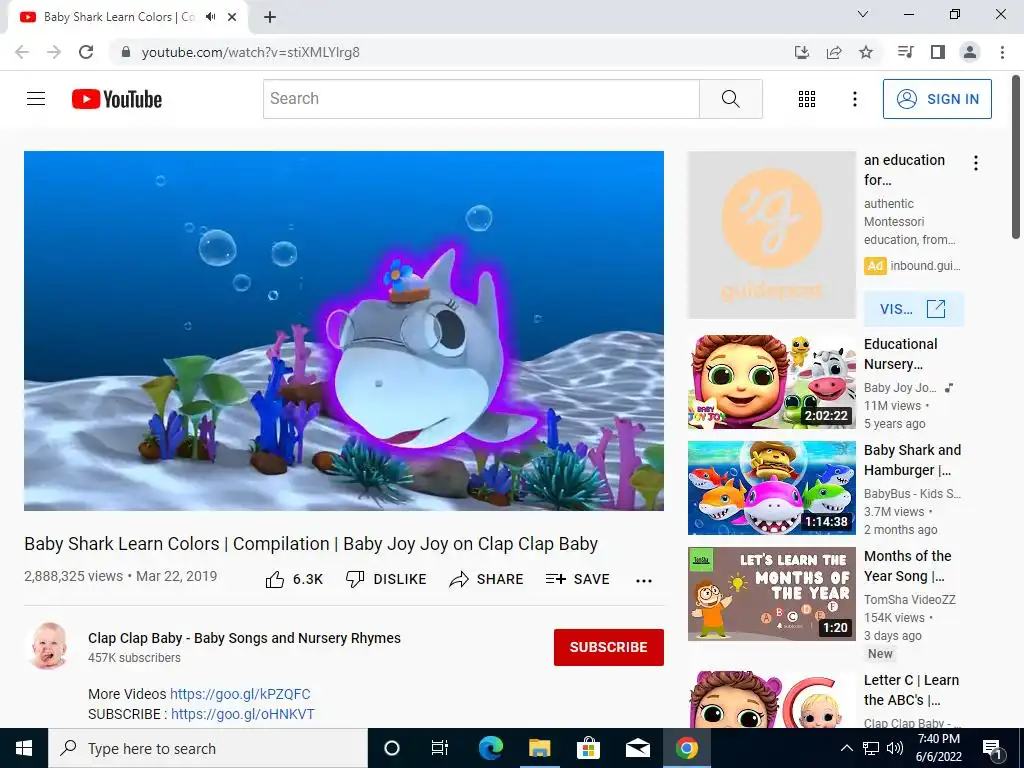1024x768 pixels.
Task: Open the YouTube apps grid icon
Action: [x=807, y=99]
